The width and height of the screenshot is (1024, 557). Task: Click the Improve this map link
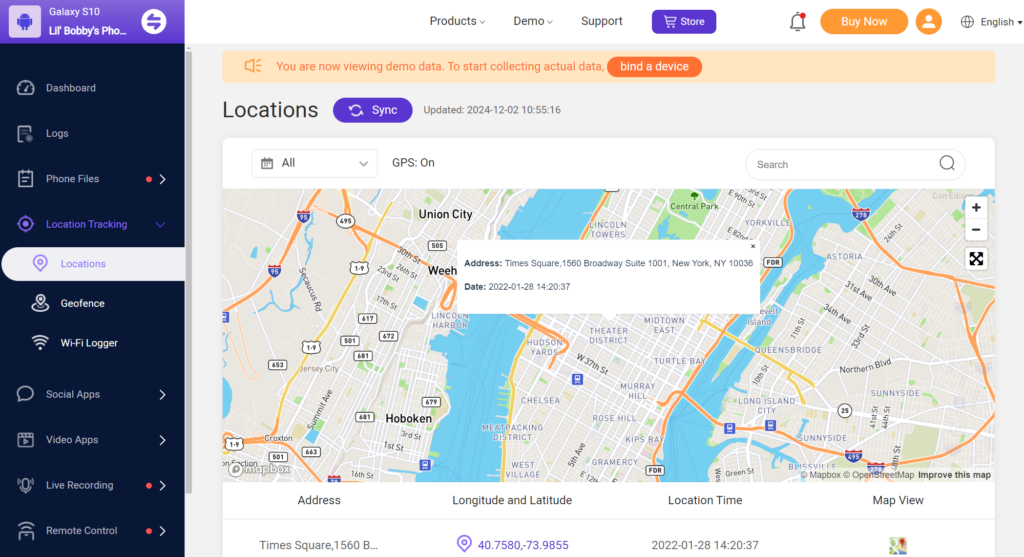(x=954, y=475)
